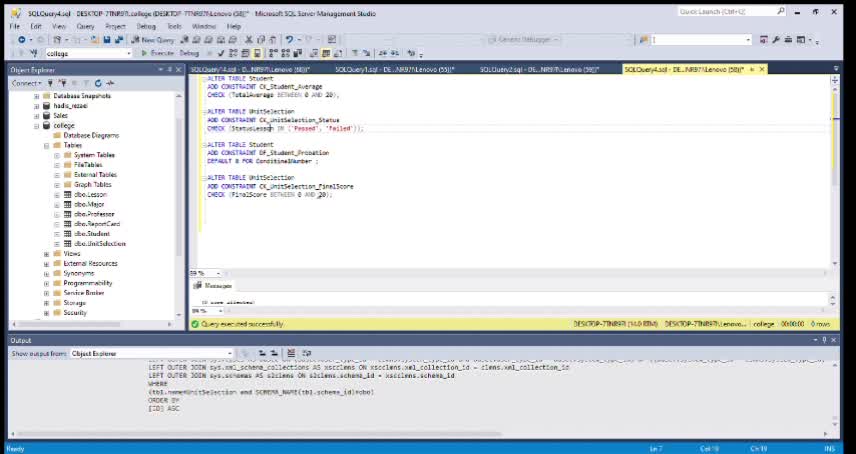Open the Query menu
This screenshot has width=856, height=454.
tap(85, 26)
